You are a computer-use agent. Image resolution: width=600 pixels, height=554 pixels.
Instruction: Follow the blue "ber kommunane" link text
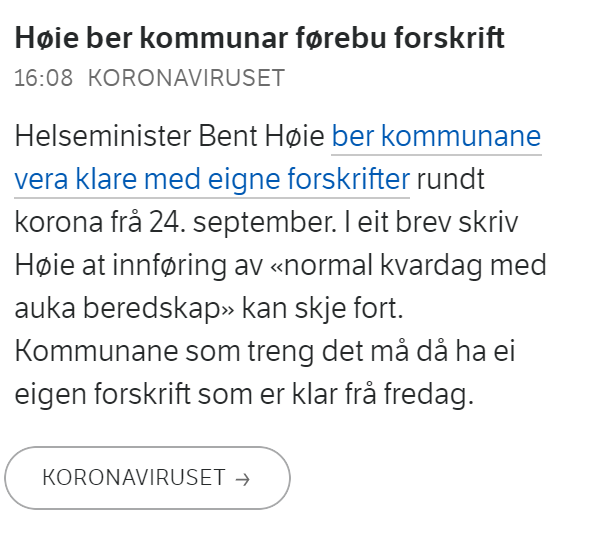[x=436, y=136]
